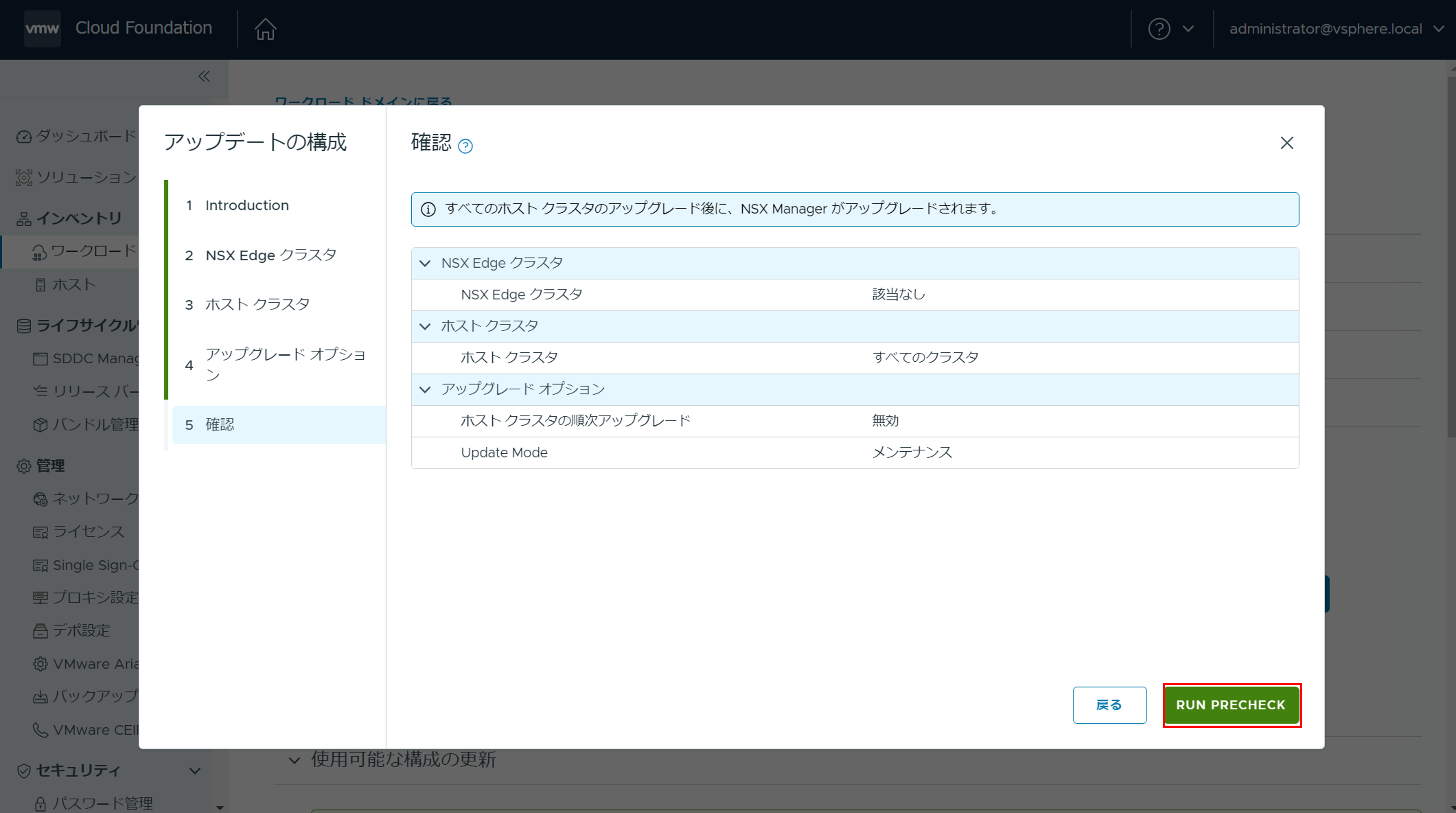Open VMware Aria sidebar item
Screen dimensions: 1456x813
click(x=86, y=664)
